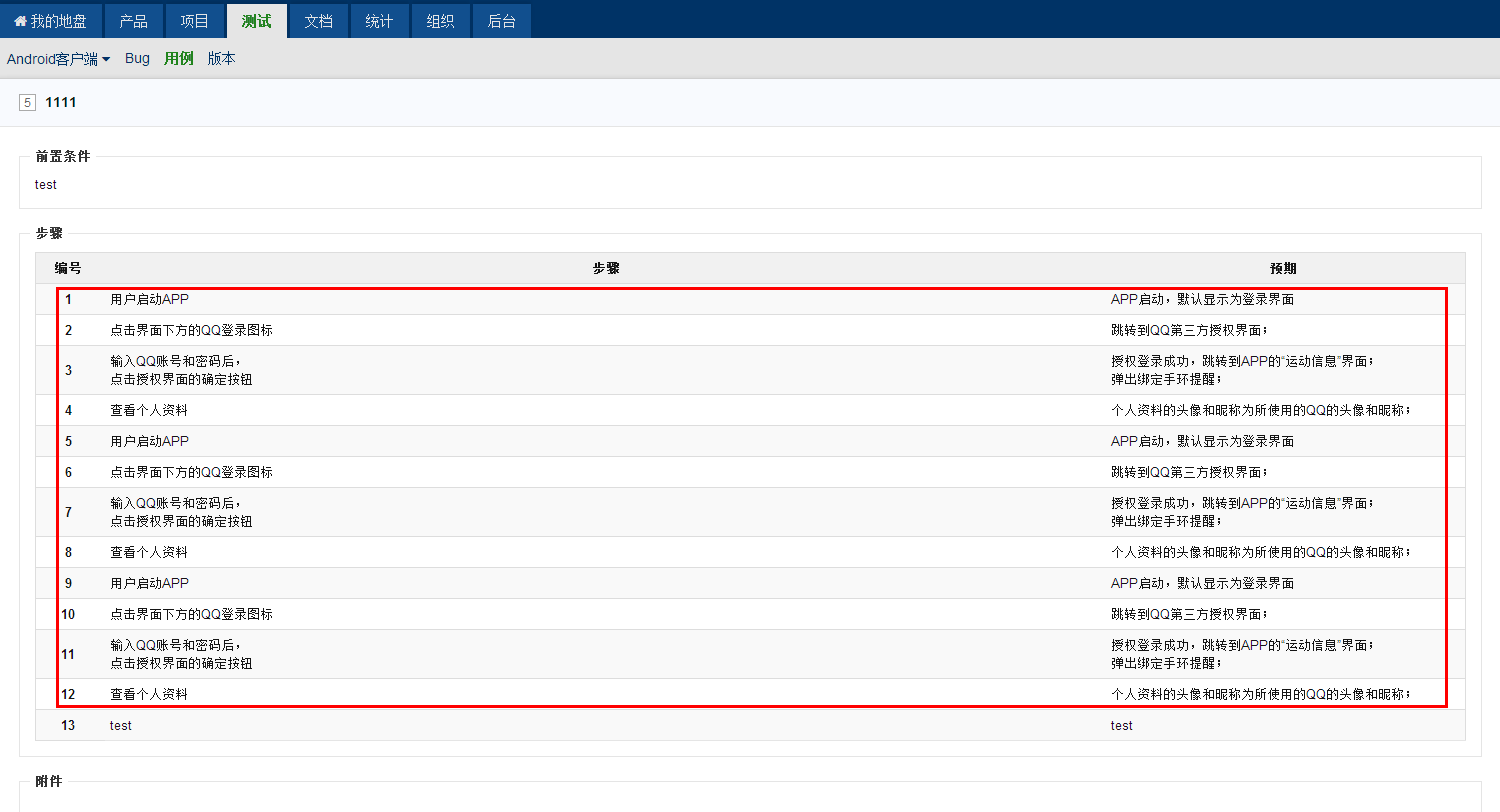Click 输入QQ账号和密码后 text in step row 3
The image size is (1500, 812).
176,361
